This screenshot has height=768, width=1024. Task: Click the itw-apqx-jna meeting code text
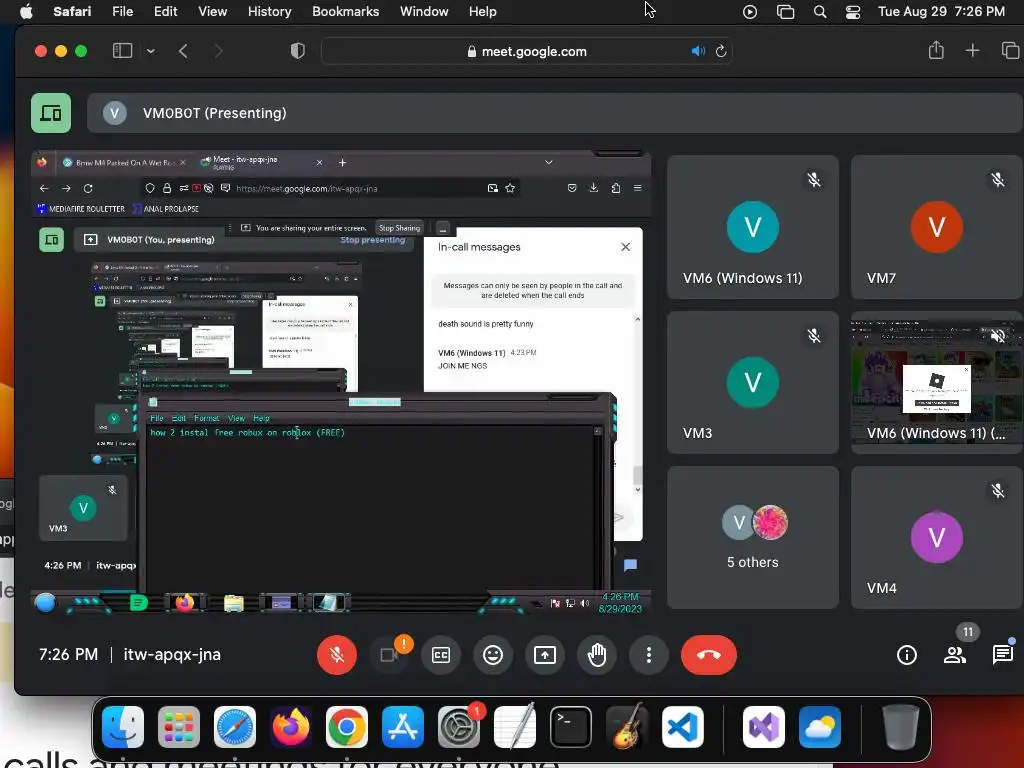pyautogui.click(x=172, y=654)
